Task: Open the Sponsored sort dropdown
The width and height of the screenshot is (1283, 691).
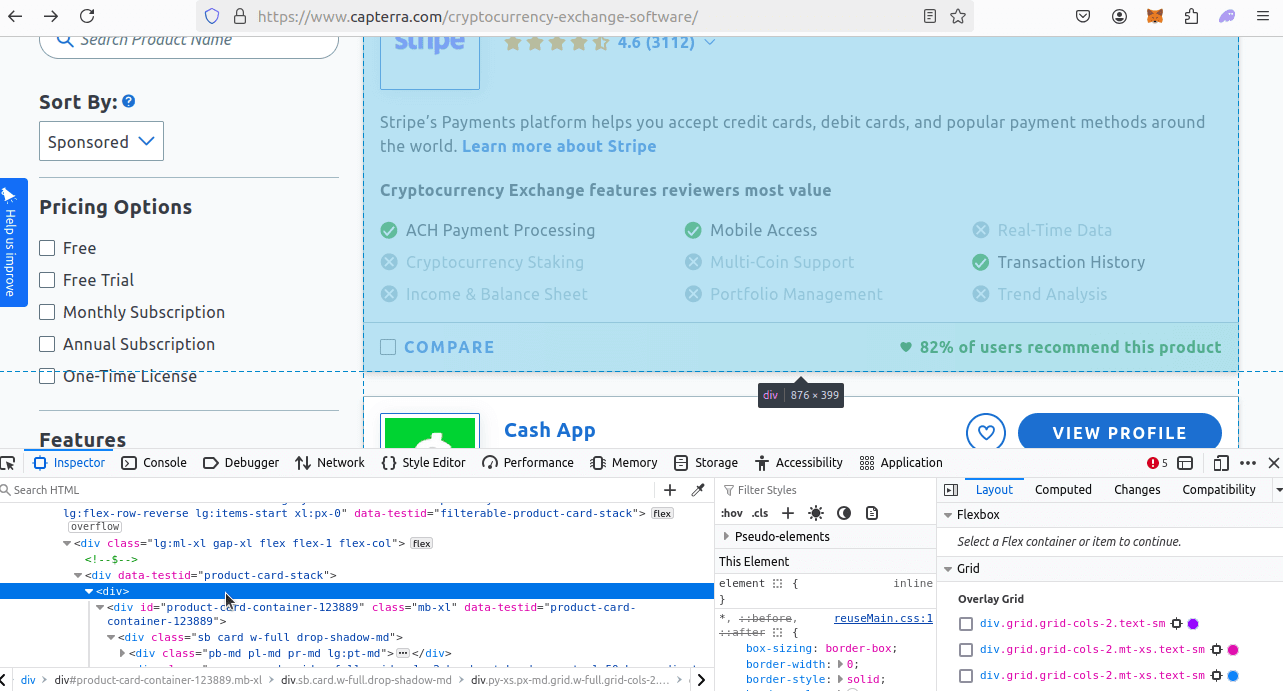Action: [101, 141]
